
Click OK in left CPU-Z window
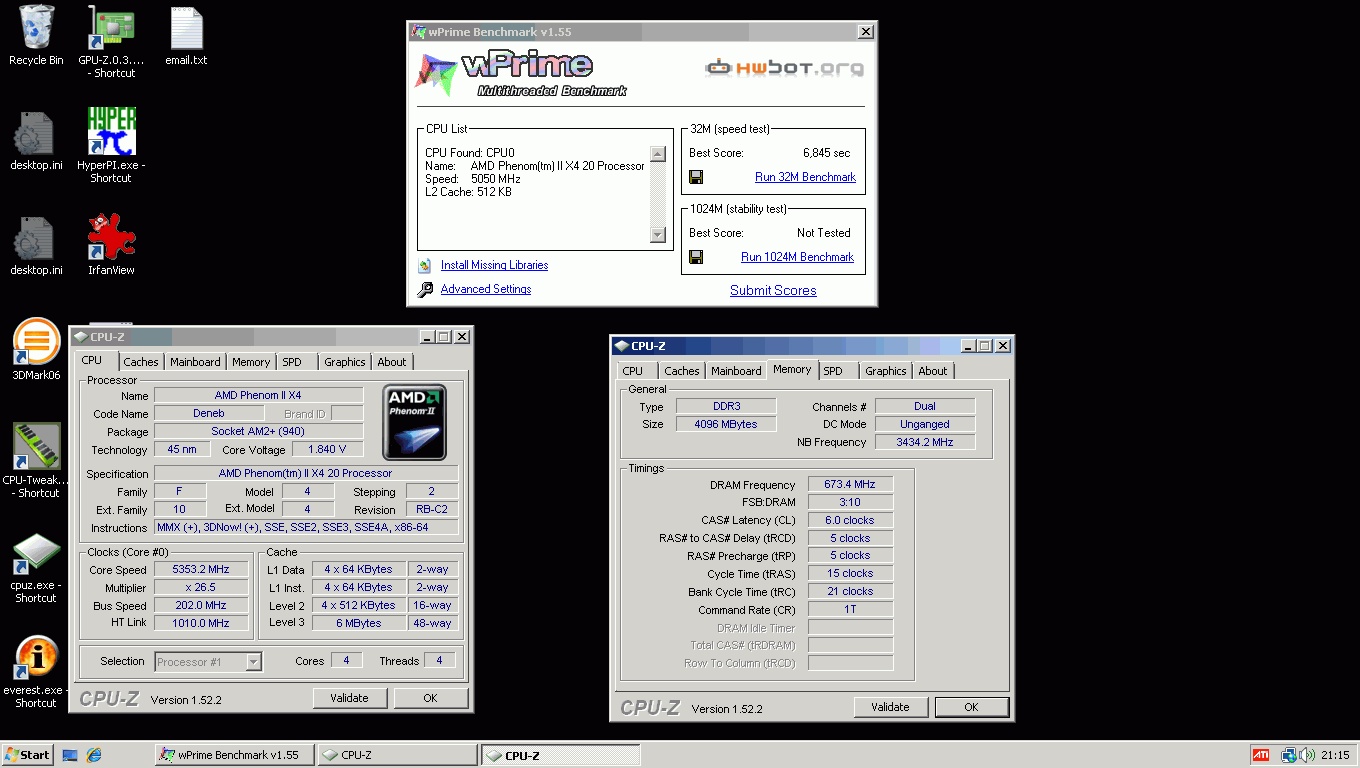[430, 698]
